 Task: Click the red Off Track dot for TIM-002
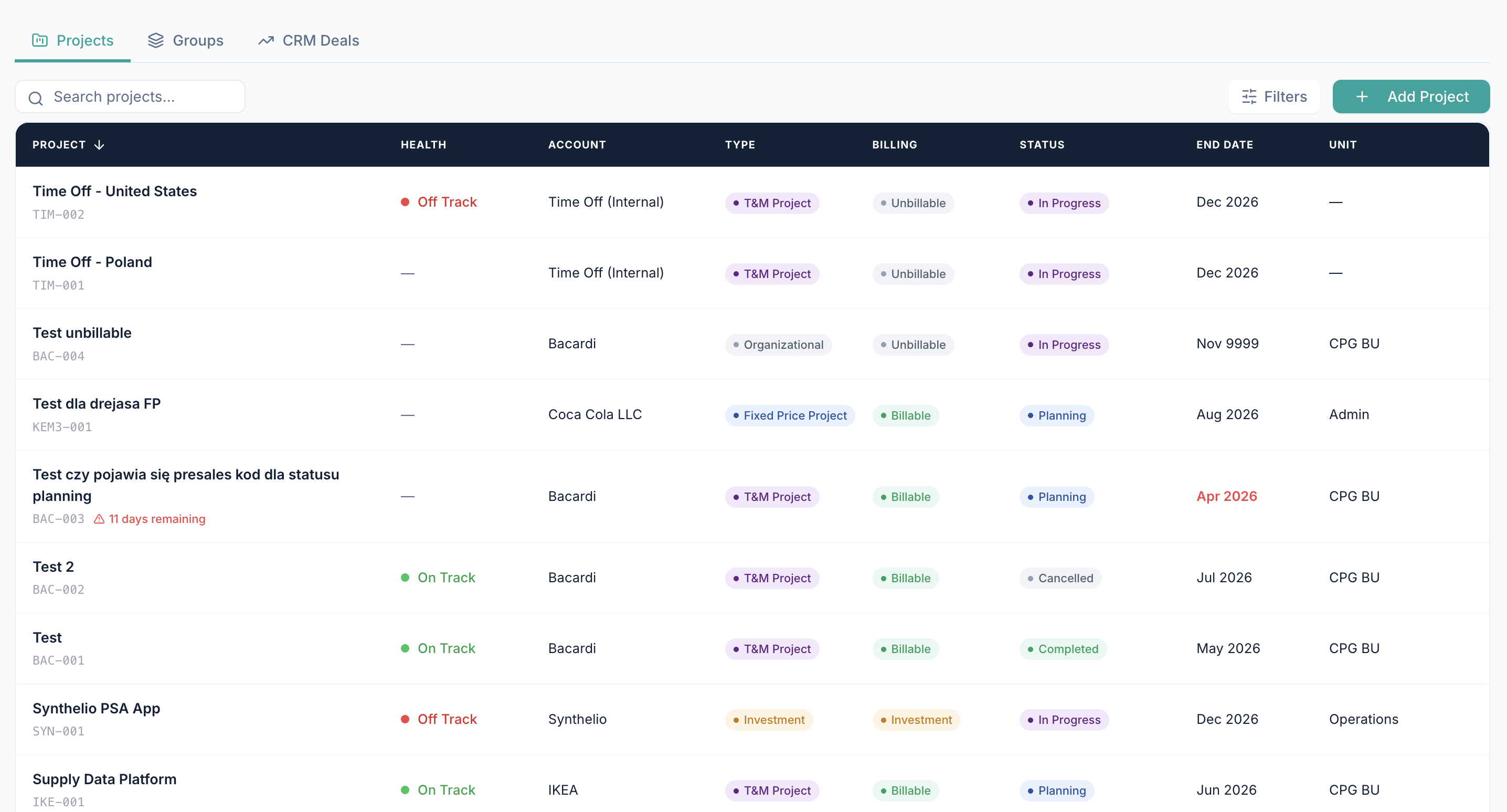tap(405, 202)
